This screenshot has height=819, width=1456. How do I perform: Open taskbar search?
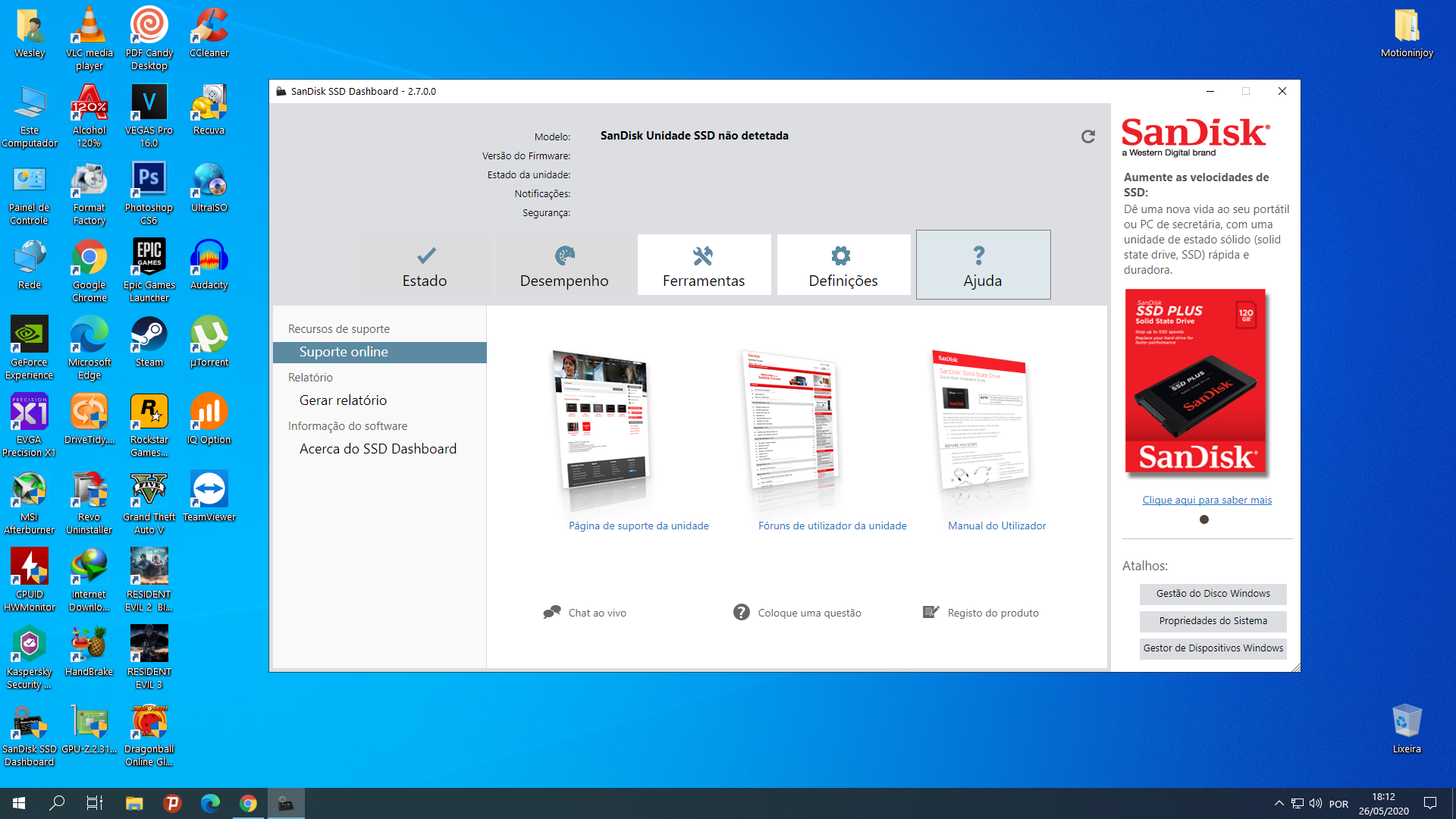click(x=57, y=803)
